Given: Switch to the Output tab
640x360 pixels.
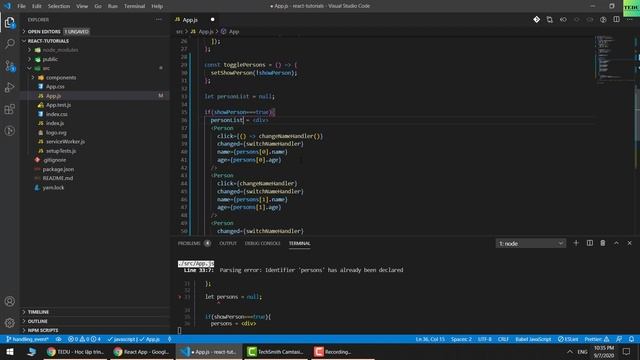Looking at the screenshot, I should click(x=228, y=243).
